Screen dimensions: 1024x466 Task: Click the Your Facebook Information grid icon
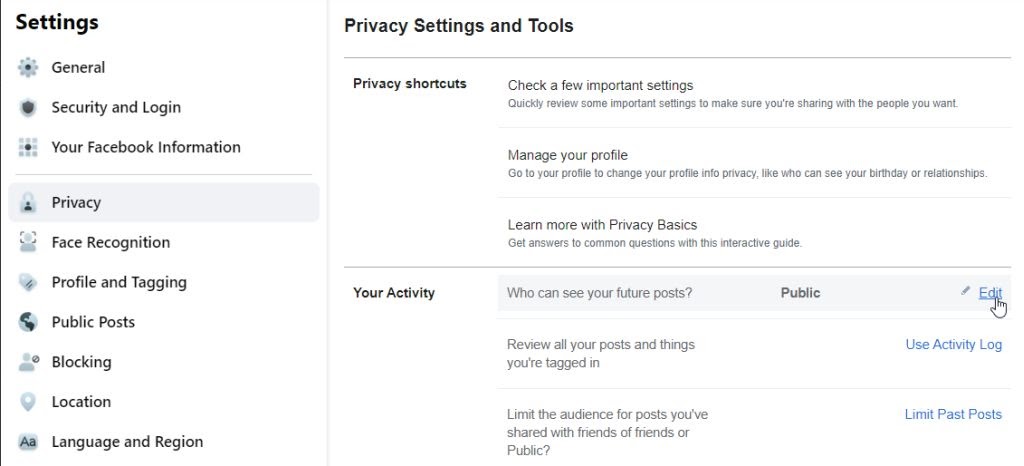point(28,148)
